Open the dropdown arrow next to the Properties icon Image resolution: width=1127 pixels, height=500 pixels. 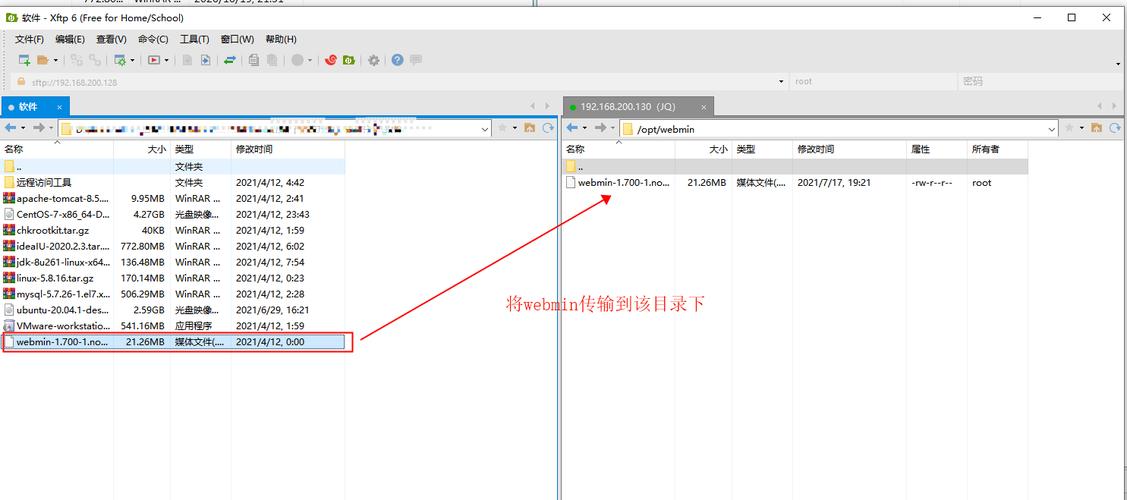(132, 60)
